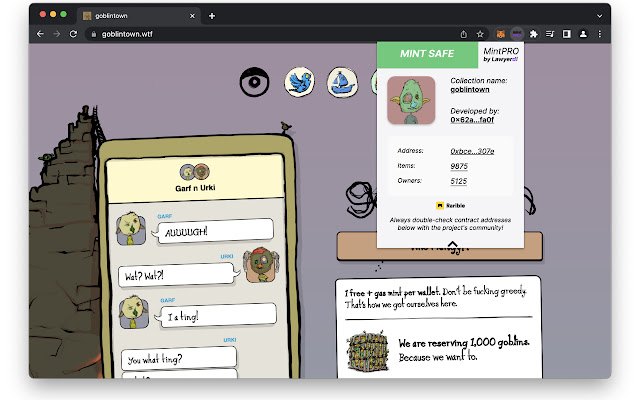Click the browser back arrow
Screen dimensions: 640x400
point(40,34)
